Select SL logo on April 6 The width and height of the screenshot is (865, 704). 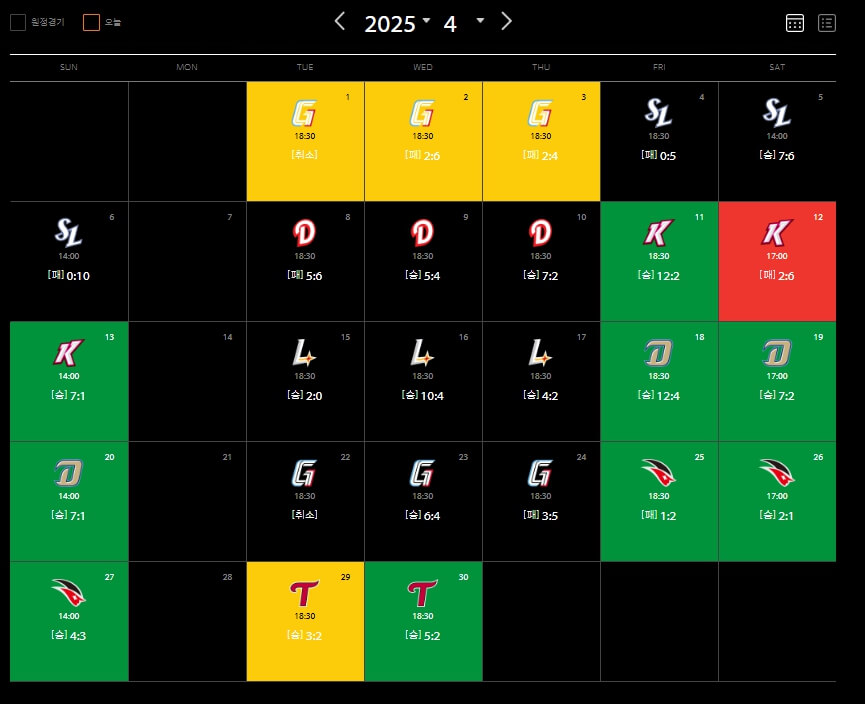pos(68,232)
